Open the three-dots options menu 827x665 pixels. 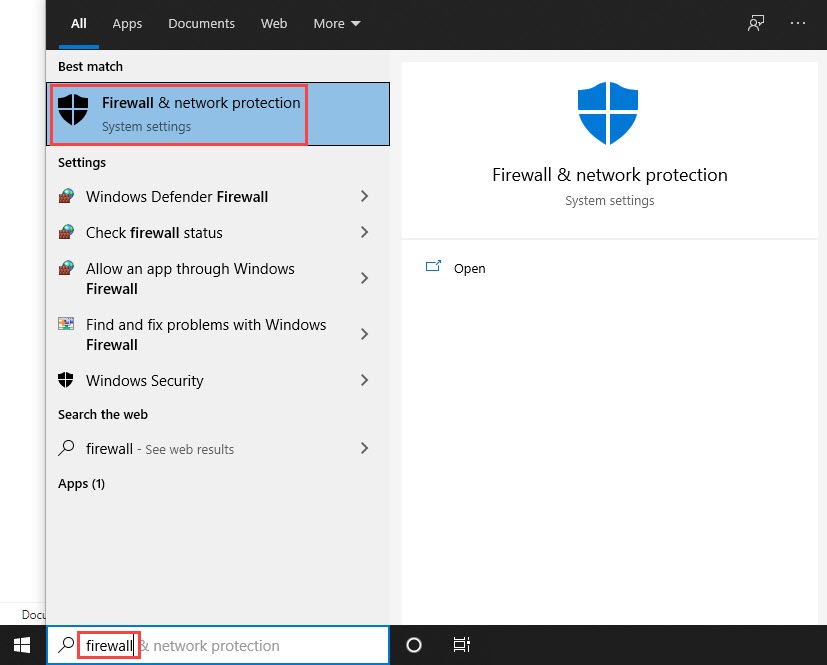click(x=797, y=23)
